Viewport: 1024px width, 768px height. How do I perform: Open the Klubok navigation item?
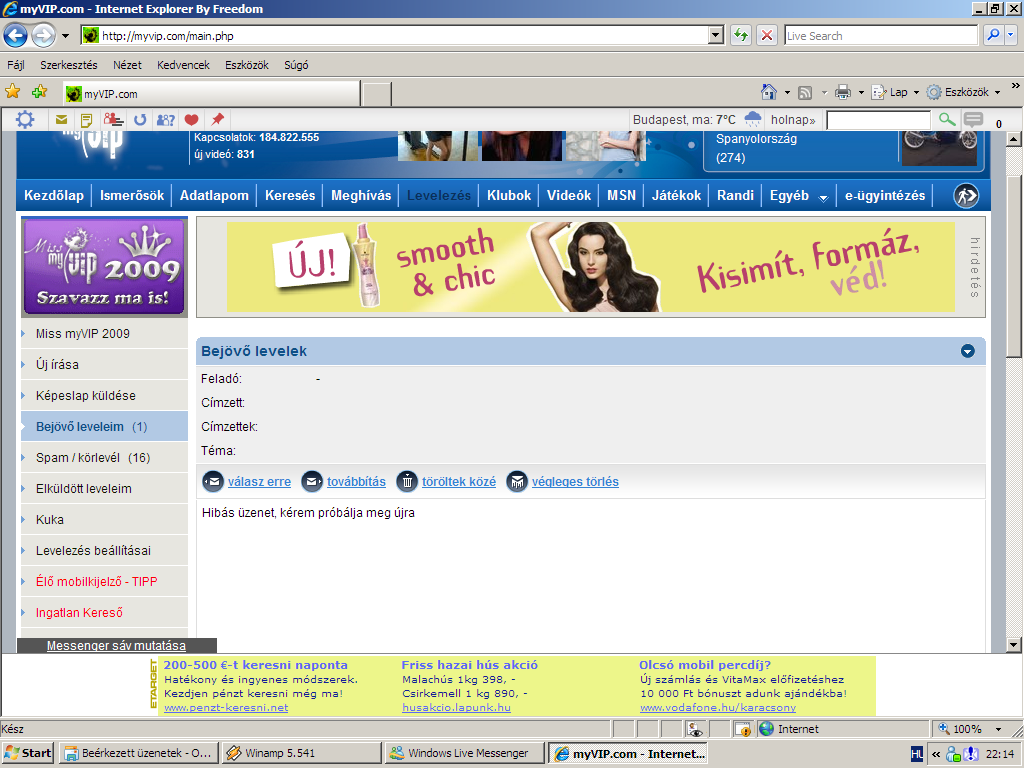509,195
